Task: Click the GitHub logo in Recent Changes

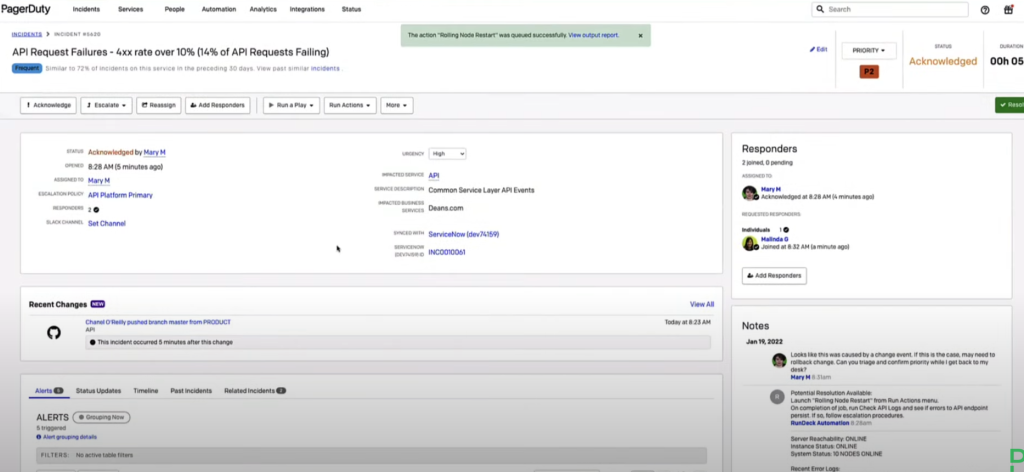Action: [x=54, y=333]
